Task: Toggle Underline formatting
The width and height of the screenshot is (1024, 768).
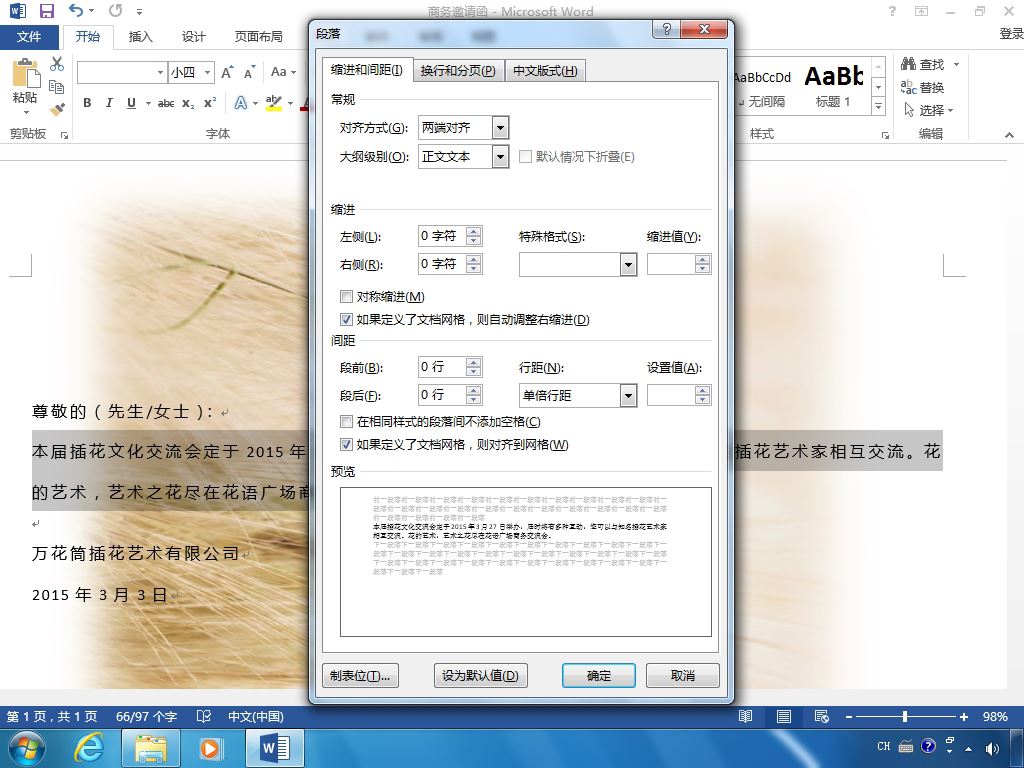Action: 131,103
